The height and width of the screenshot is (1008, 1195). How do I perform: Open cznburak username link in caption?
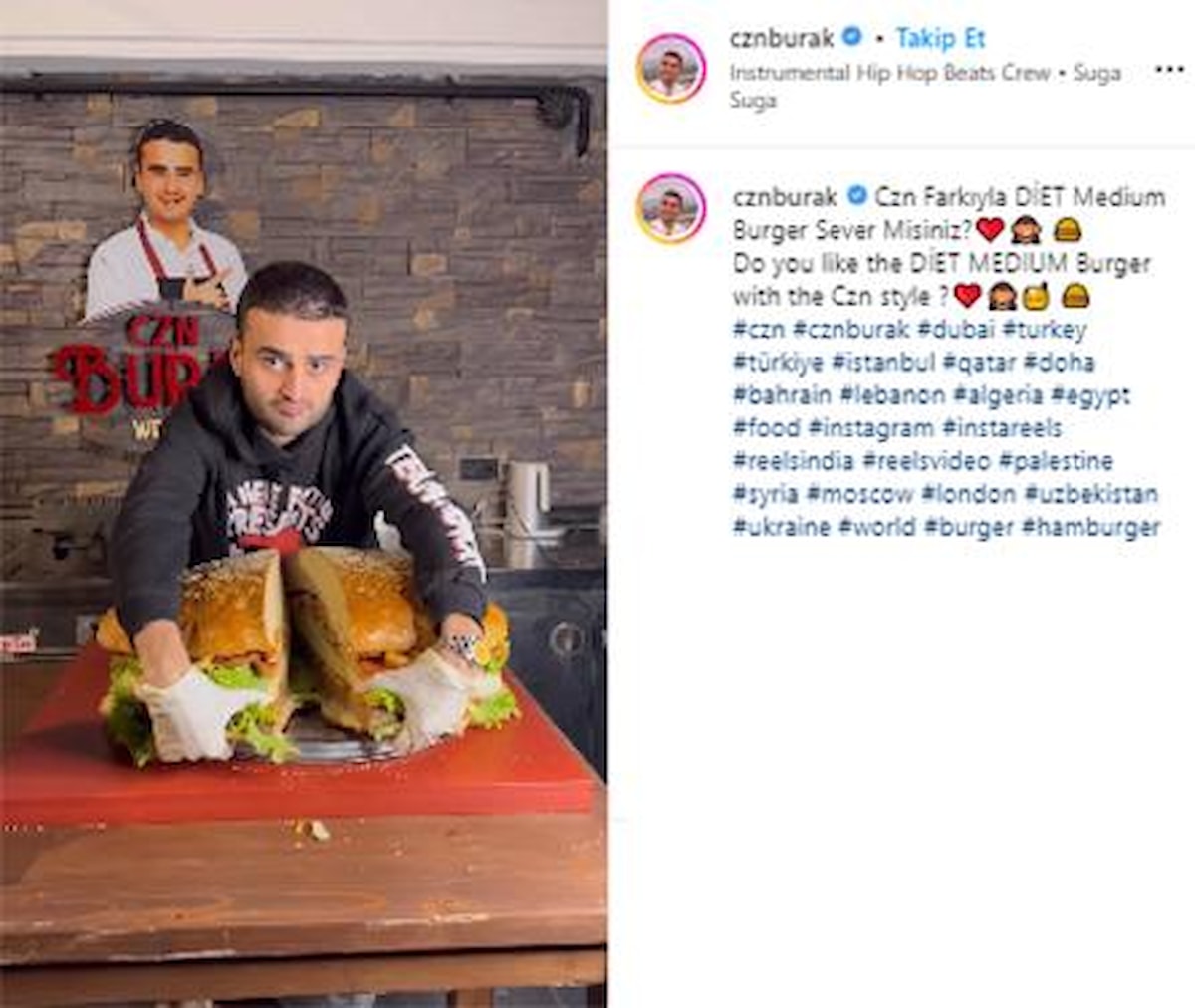[x=785, y=197]
